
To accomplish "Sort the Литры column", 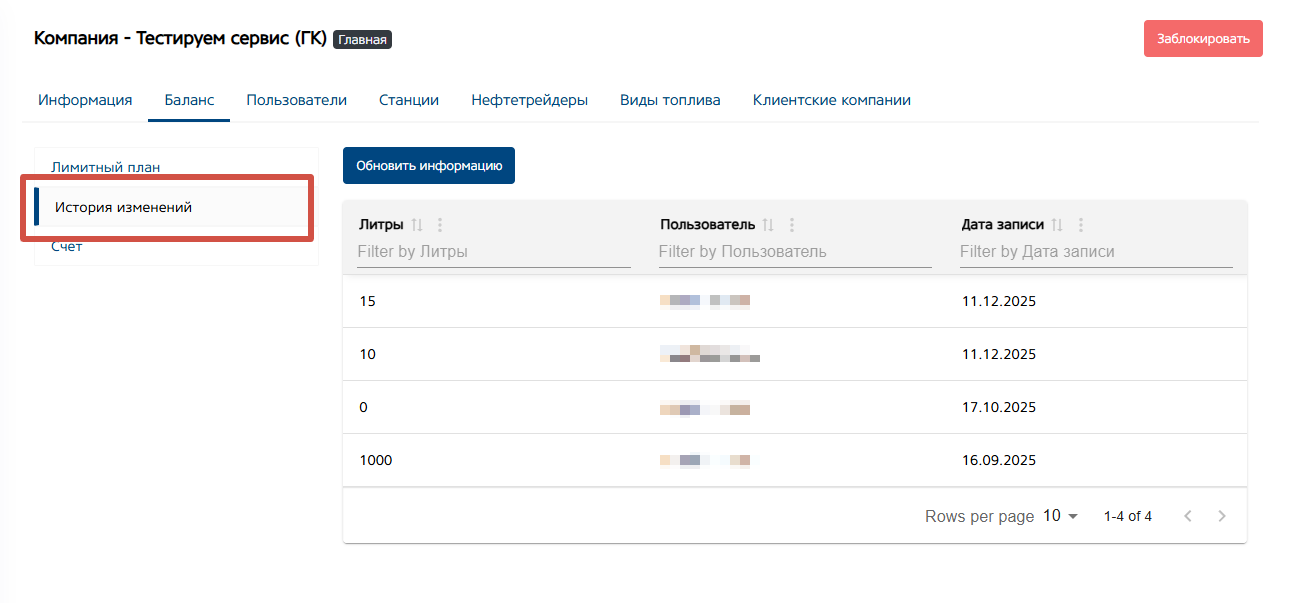I will (418, 225).
